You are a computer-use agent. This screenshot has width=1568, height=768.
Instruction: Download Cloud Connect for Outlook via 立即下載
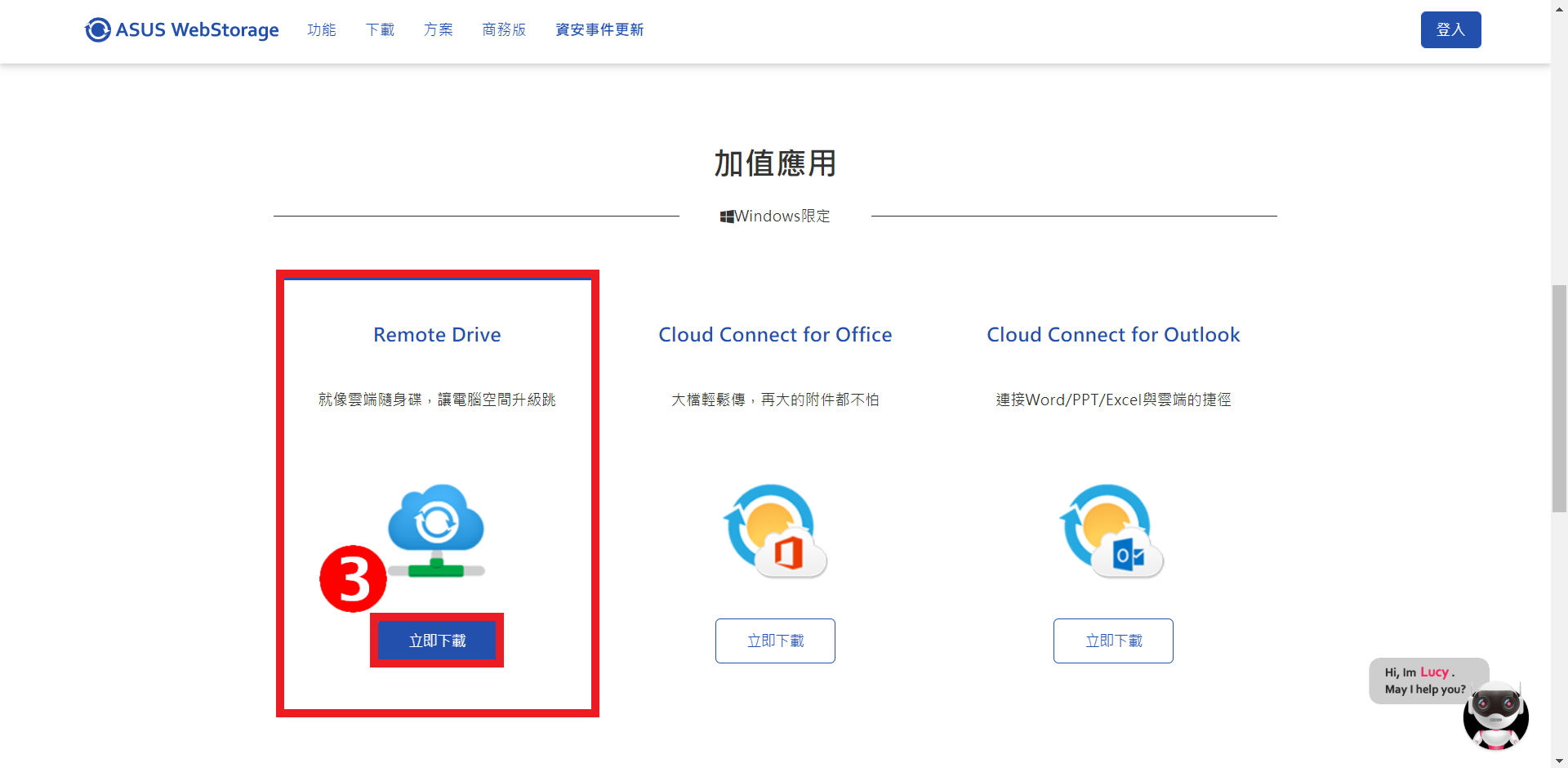coord(1113,641)
